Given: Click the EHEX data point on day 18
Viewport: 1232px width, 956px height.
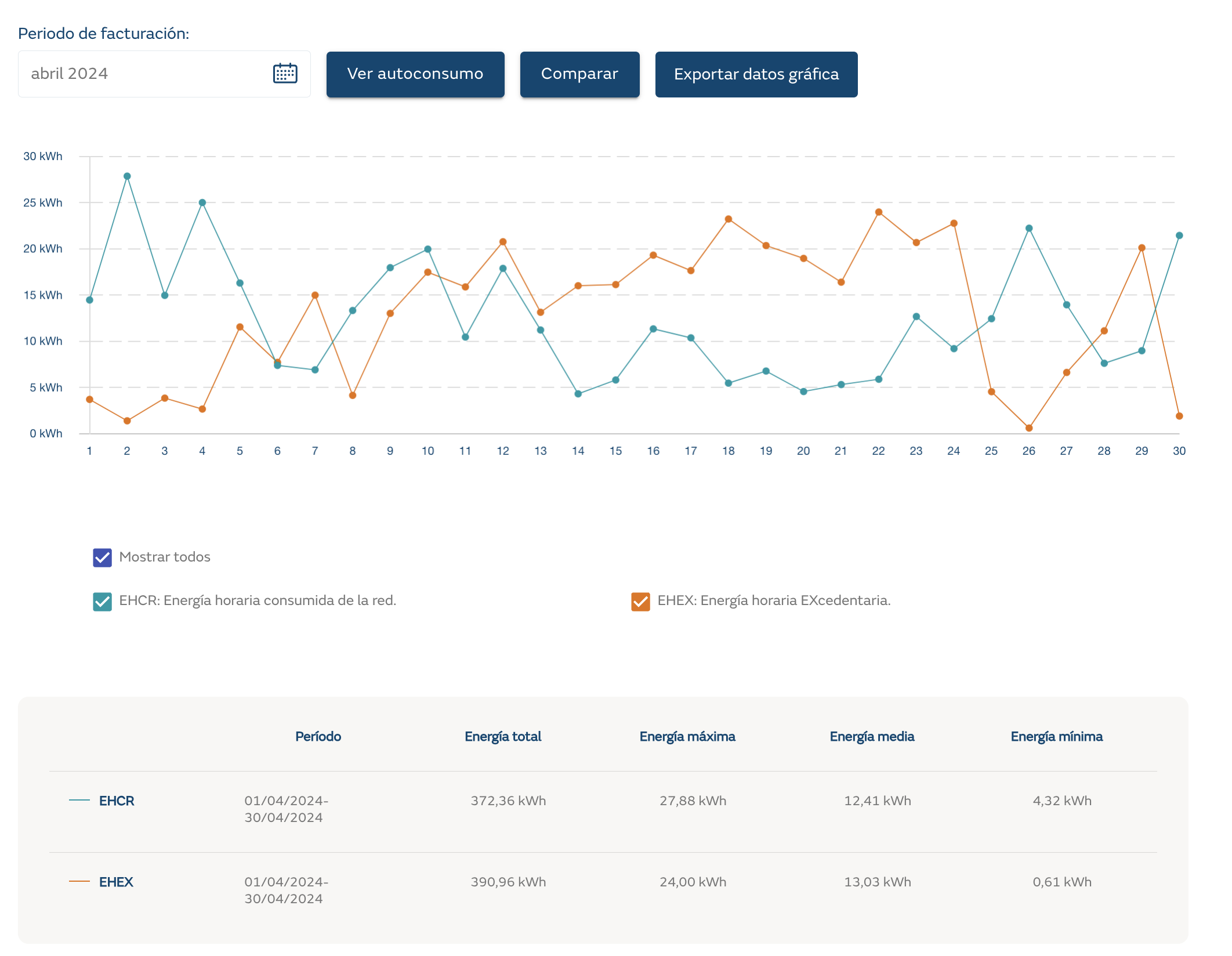Looking at the screenshot, I should pos(729,219).
